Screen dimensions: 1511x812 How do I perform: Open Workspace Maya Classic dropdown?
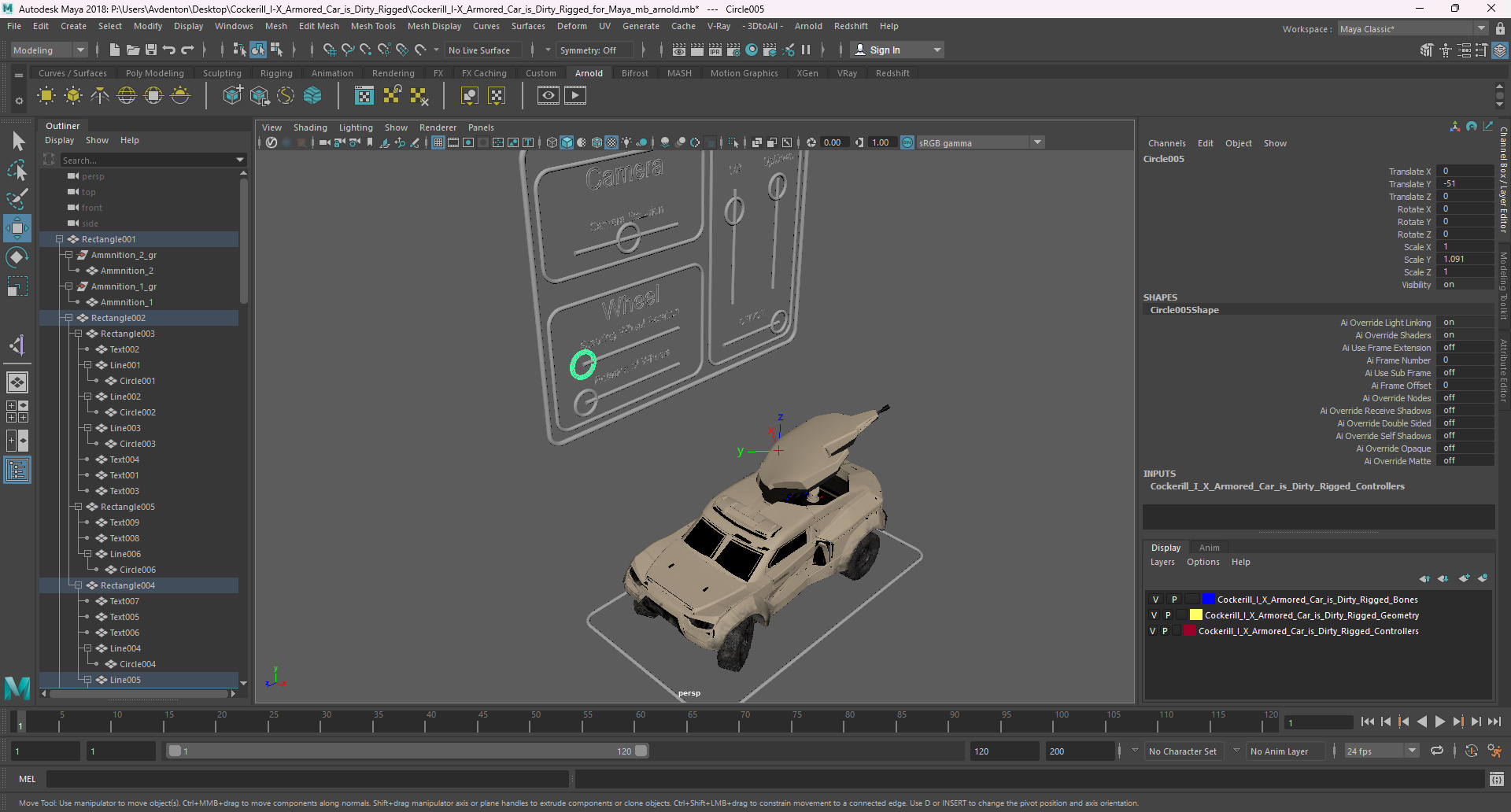(1413, 29)
